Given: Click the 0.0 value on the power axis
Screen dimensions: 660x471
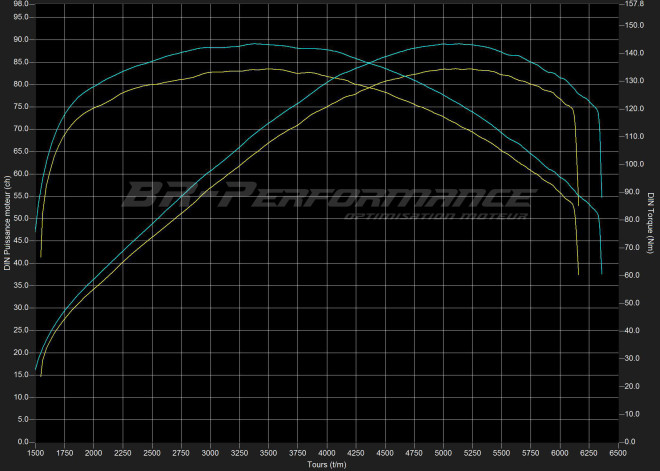Looking at the screenshot, I should click(23, 441).
